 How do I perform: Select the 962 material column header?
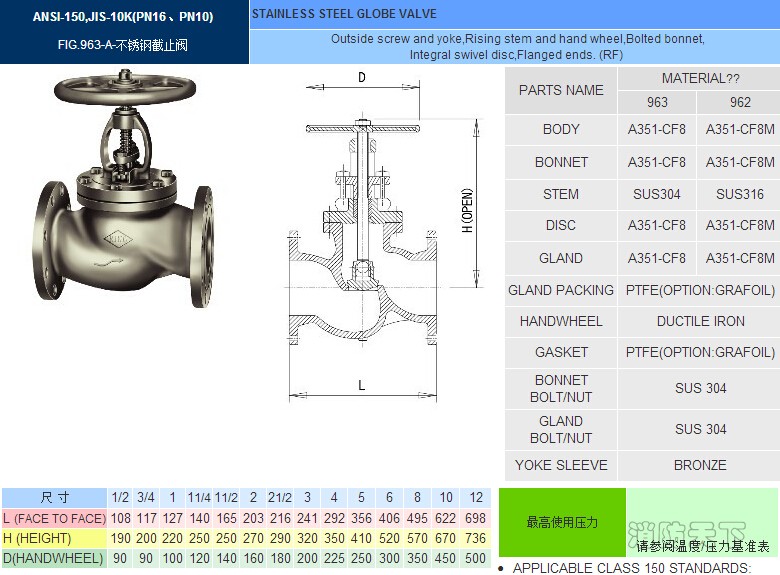pos(740,102)
